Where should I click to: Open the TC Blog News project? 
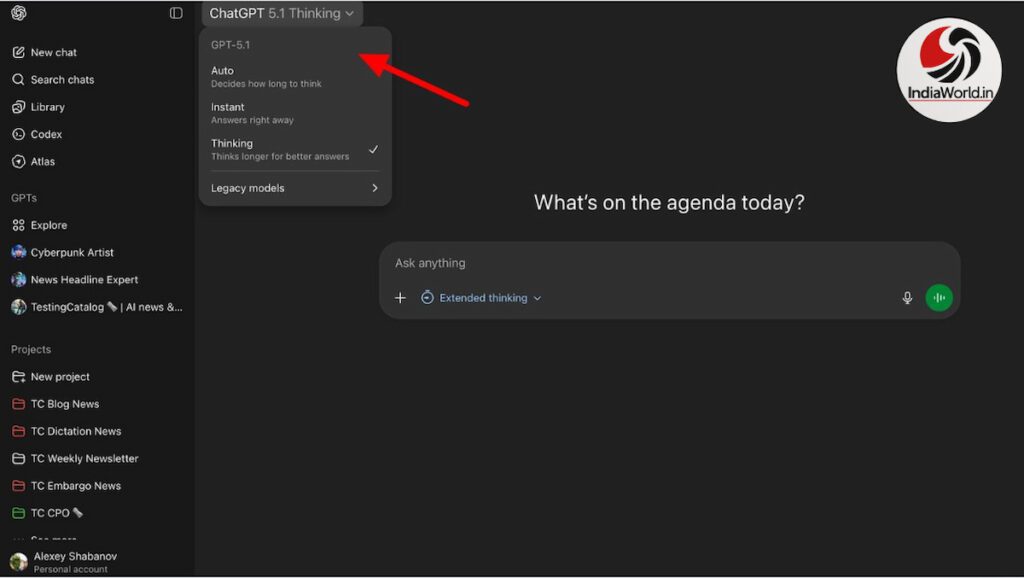click(64, 404)
